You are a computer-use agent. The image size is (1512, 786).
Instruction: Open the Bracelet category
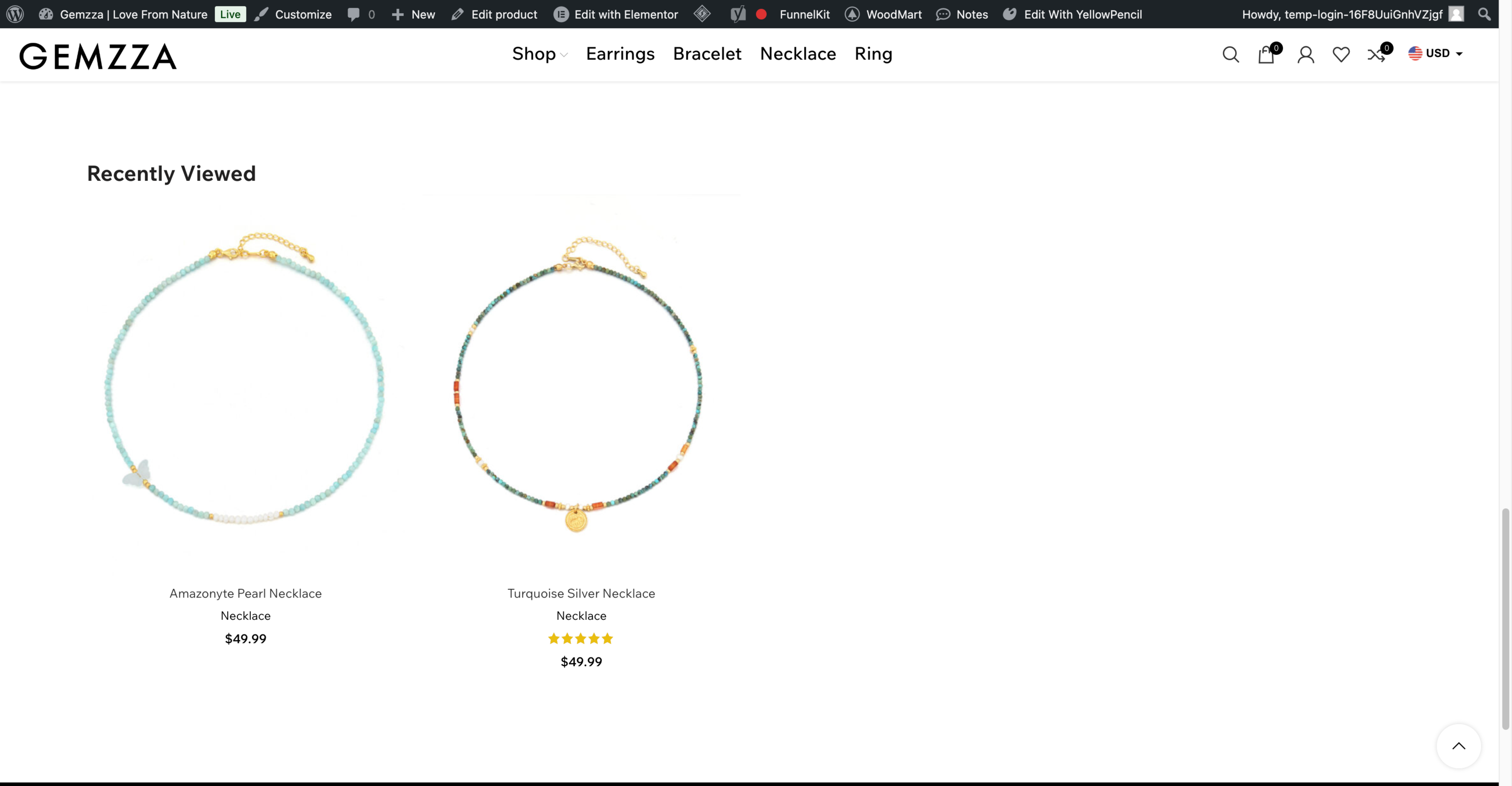[x=707, y=54]
